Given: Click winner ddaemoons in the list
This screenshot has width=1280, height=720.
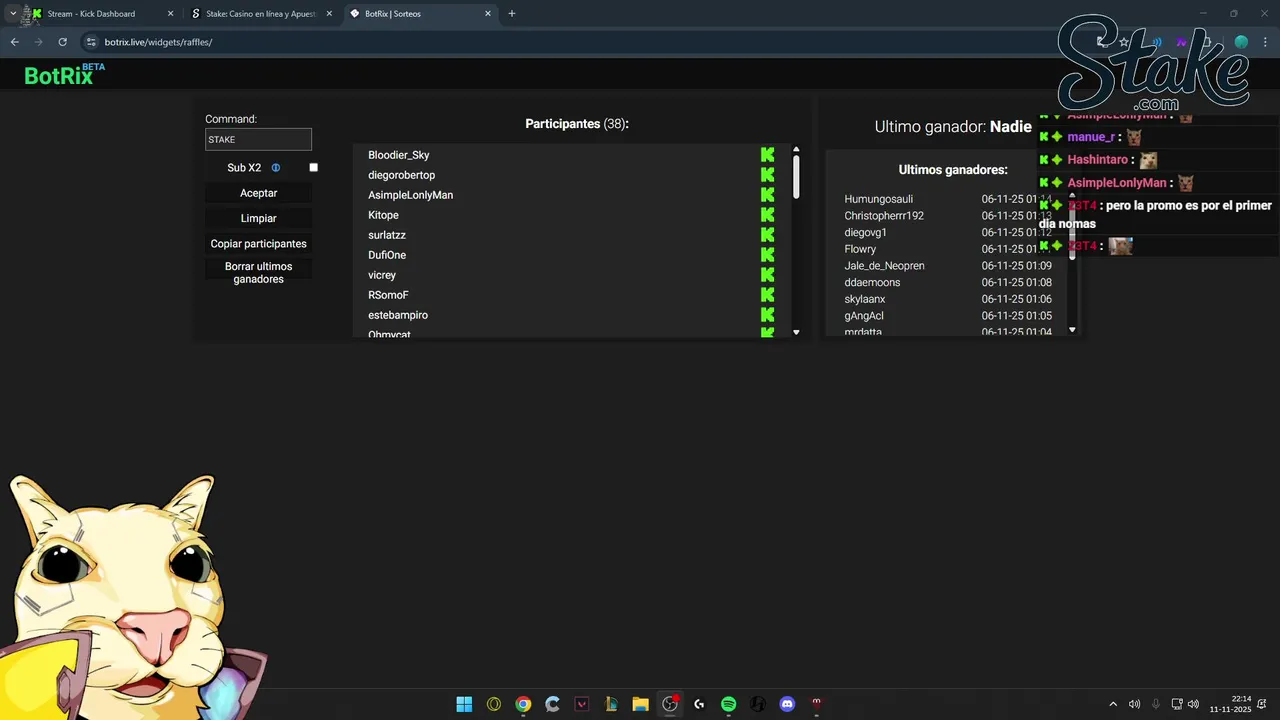Looking at the screenshot, I should point(872,282).
